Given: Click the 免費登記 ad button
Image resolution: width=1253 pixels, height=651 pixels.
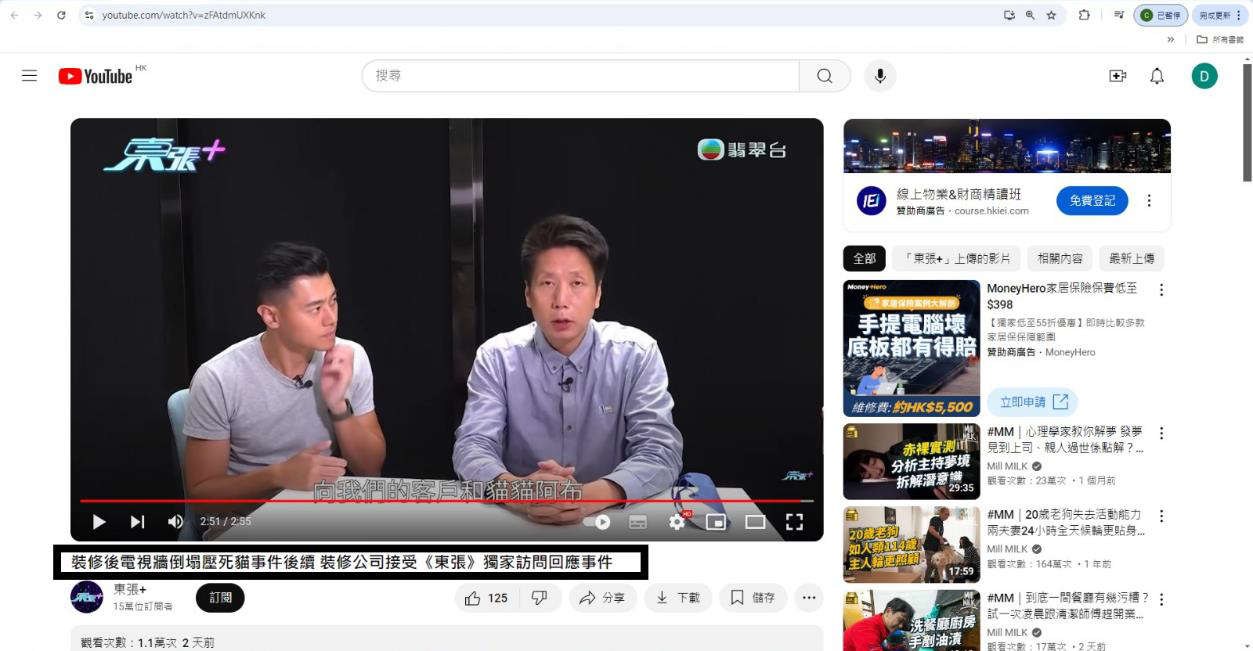Looking at the screenshot, I should point(1092,200).
